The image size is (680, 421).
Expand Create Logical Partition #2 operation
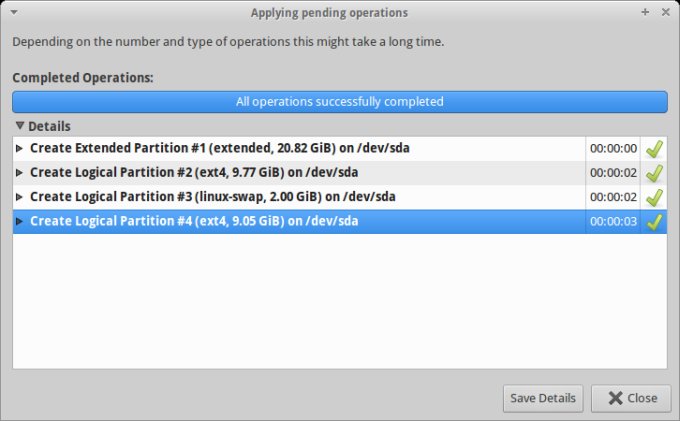click(19, 173)
